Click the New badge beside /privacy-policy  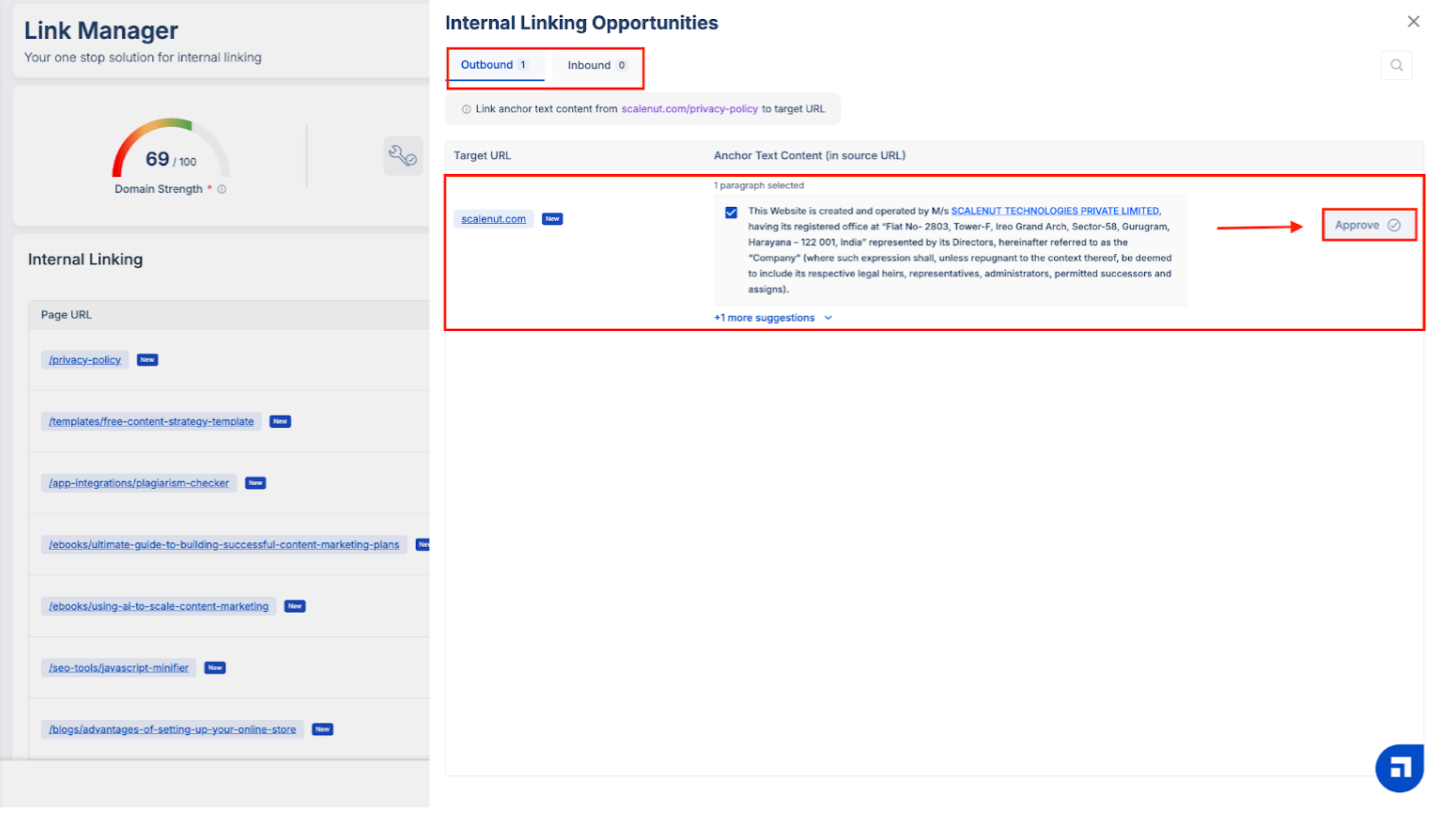147,360
